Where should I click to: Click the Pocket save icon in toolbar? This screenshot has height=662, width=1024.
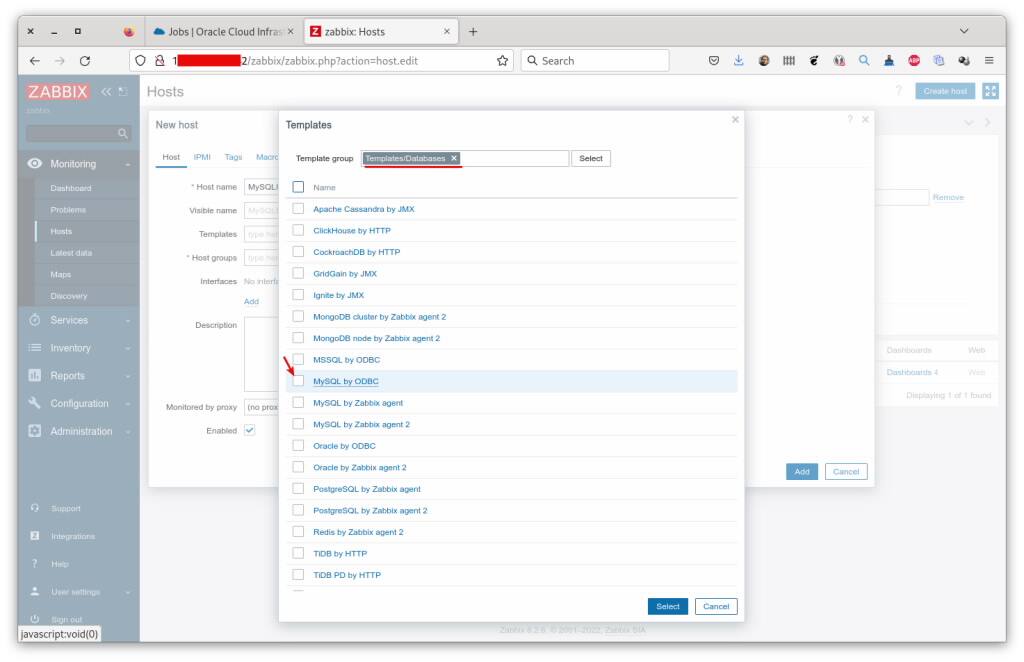(x=714, y=61)
